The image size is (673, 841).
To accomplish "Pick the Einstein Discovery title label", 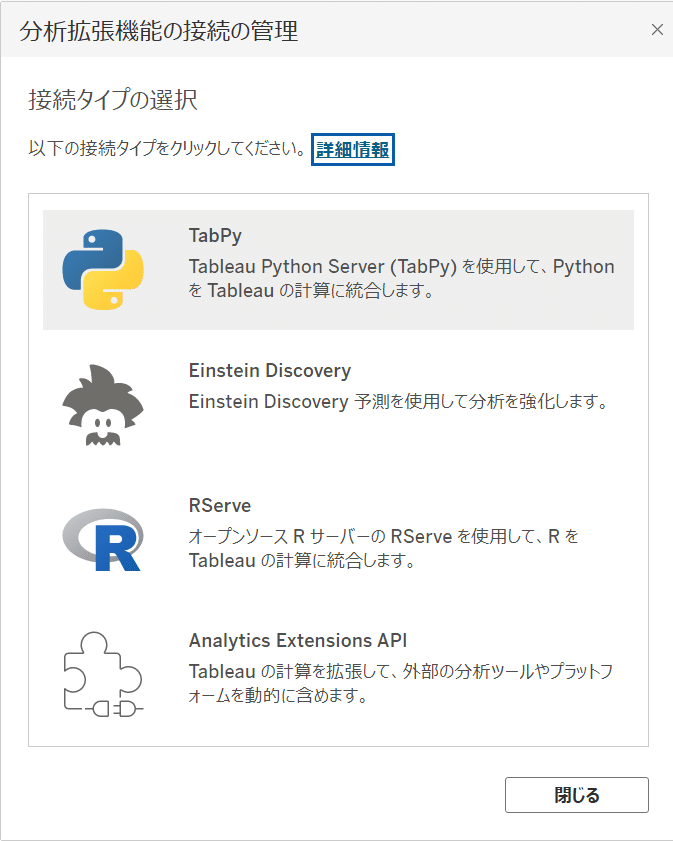I will (270, 371).
